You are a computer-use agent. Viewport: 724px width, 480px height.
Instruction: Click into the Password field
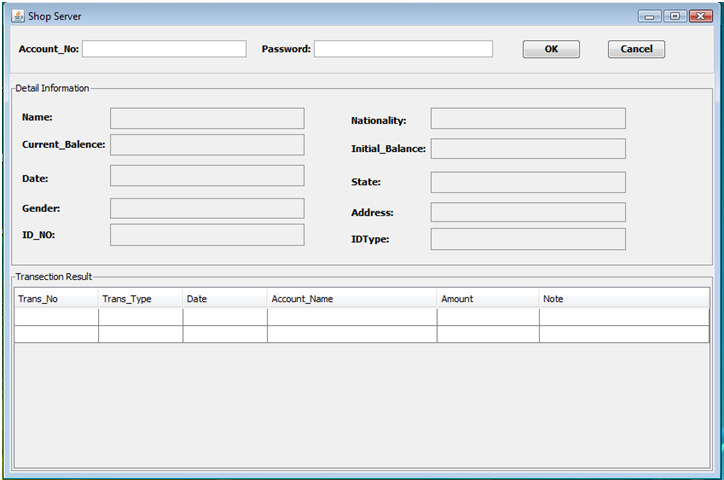(x=403, y=49)
